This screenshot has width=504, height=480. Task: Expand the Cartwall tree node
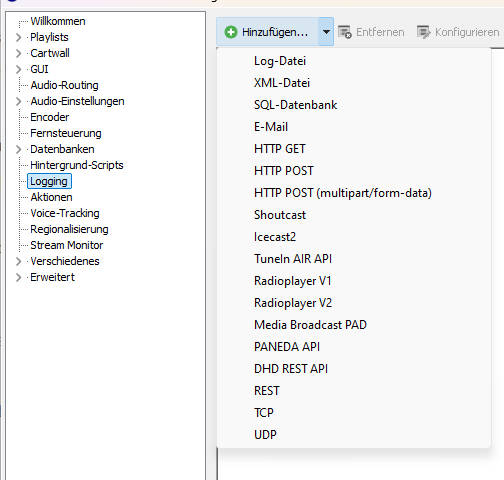click(19, 53)
